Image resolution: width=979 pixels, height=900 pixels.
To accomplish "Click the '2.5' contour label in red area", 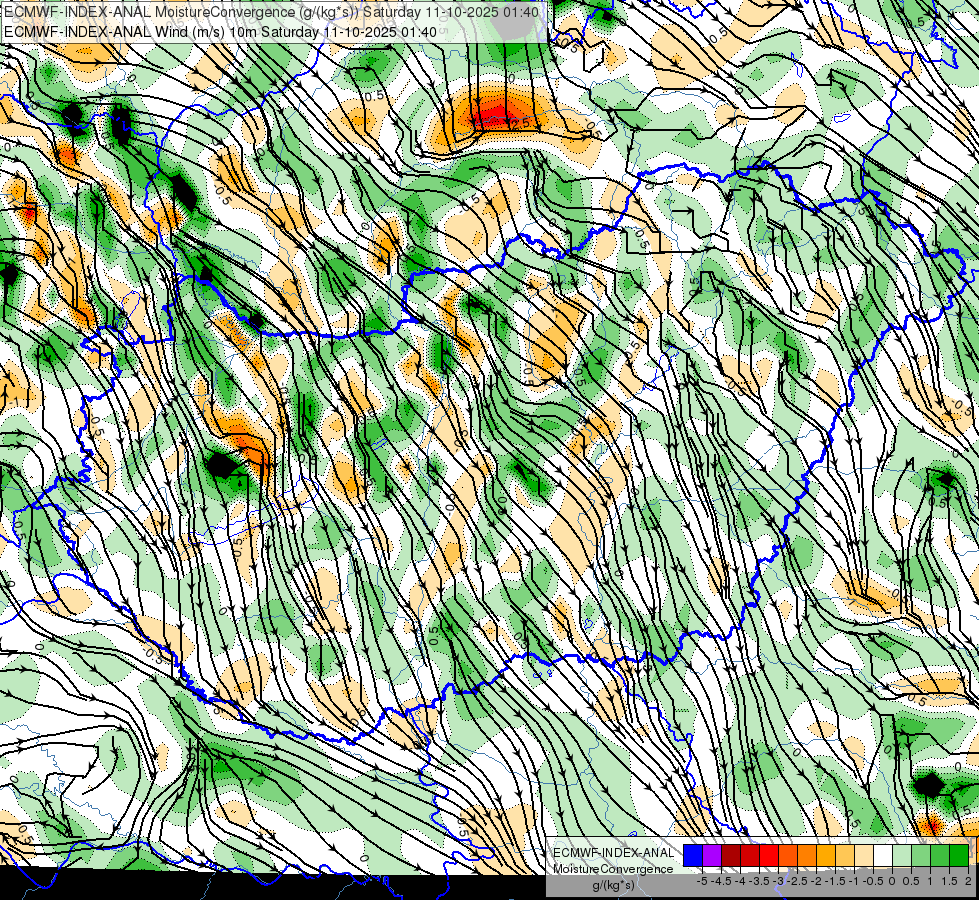I will (520, 124).
